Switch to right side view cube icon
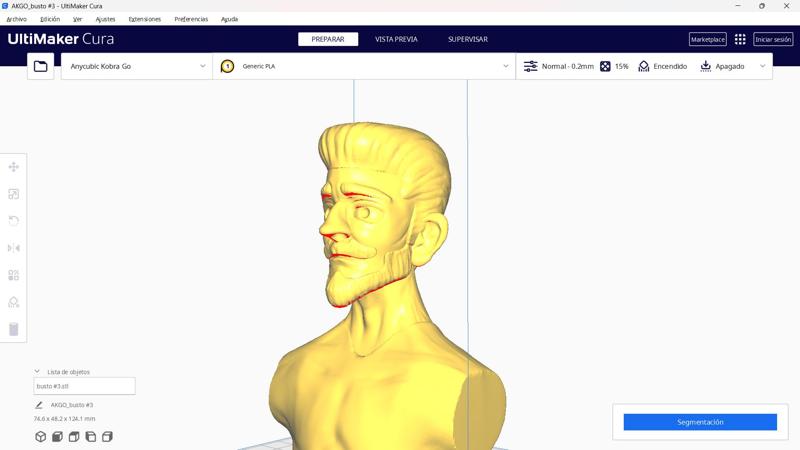800x450 pixels. (x=107, y=437)
